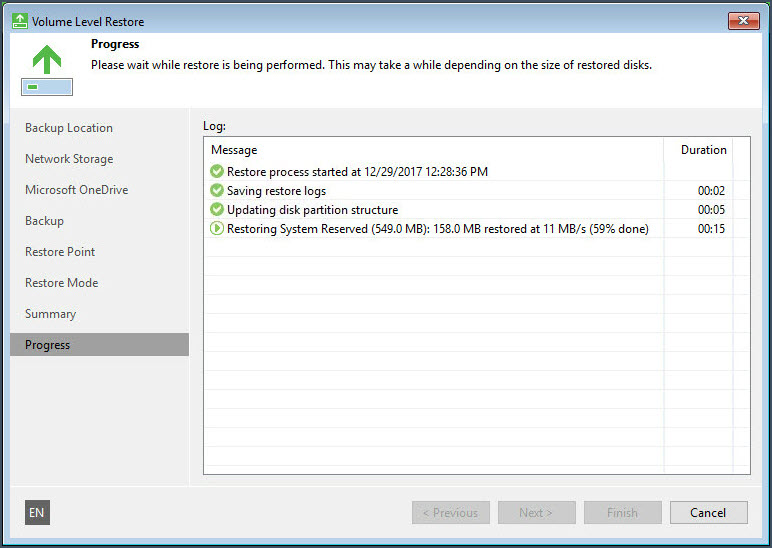Click green checkmark beside Restore process started
The width and height of the screenshot is (772, 548).
(x=217, y=172)
